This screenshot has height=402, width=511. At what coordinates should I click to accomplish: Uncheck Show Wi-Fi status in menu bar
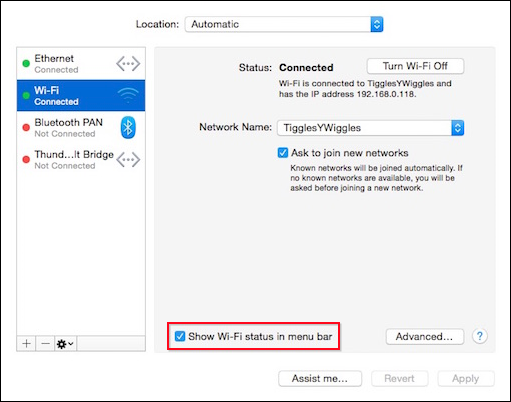pos(180,336)
